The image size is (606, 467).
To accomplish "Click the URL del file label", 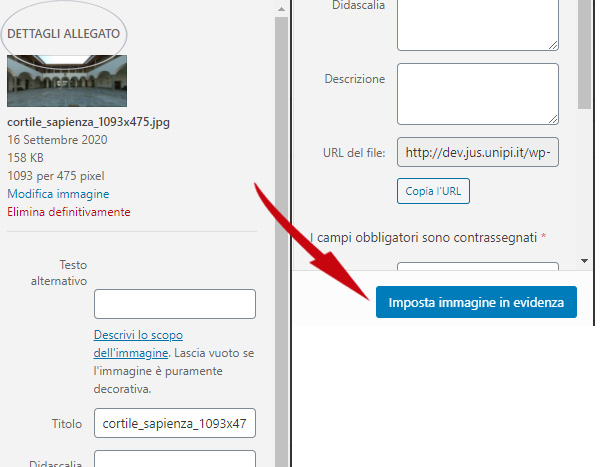I will (354, 153).
